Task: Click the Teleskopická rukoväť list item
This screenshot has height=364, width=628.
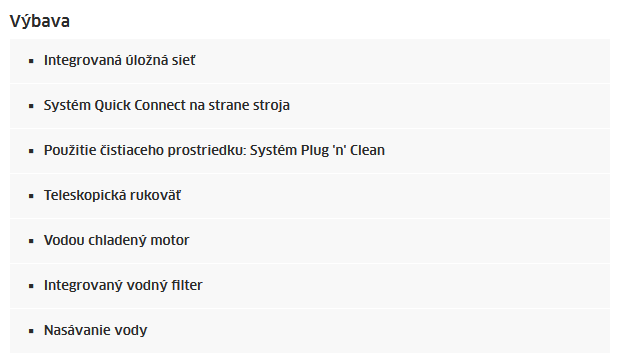Action: (x=310, y=196)
